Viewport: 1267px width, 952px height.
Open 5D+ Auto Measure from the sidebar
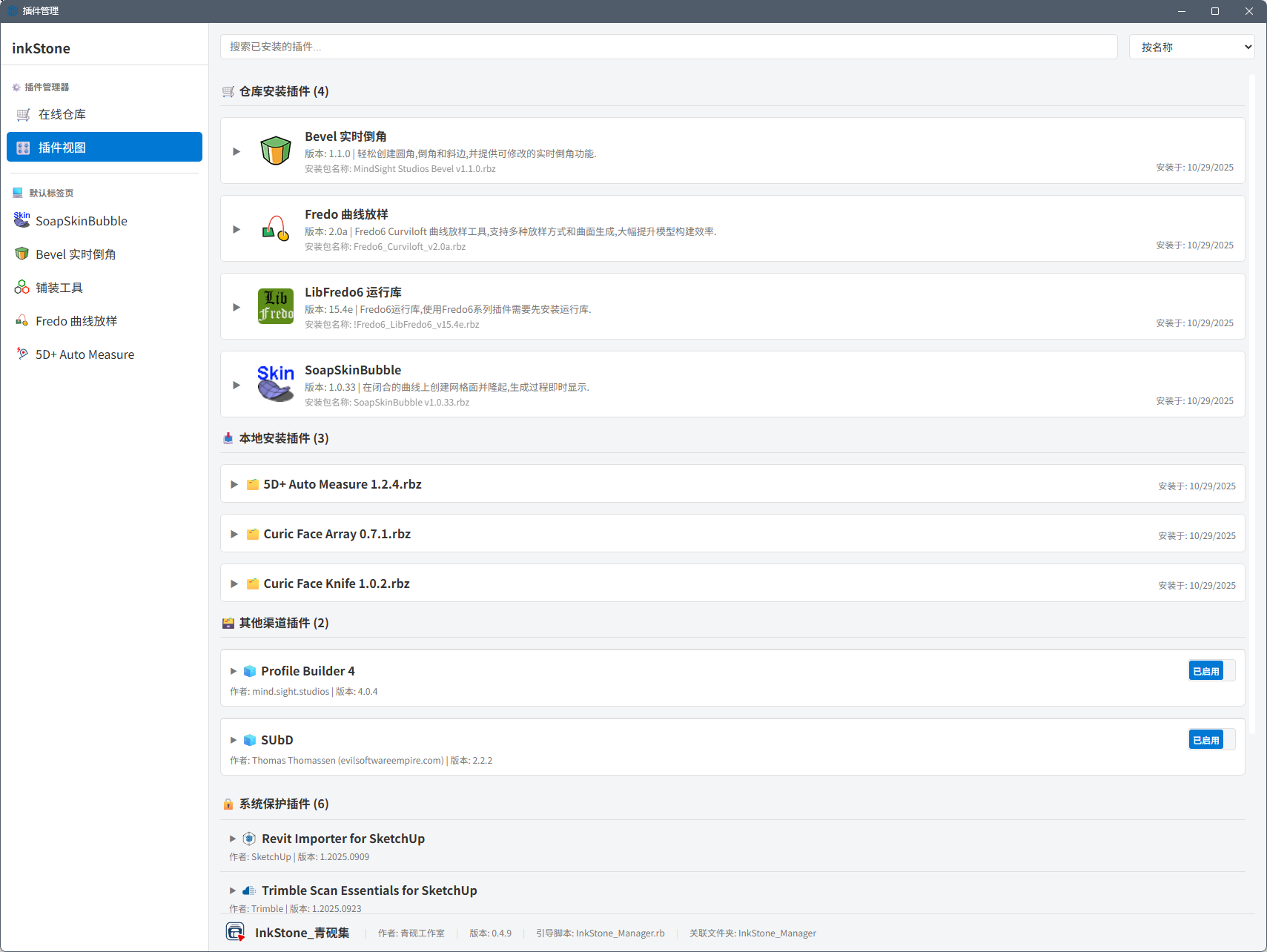coord(85,354)
